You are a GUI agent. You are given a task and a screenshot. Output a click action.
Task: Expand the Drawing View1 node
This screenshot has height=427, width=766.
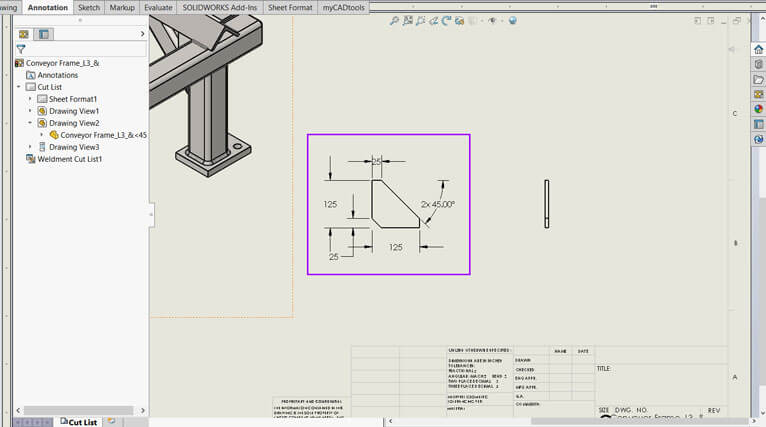30,111
